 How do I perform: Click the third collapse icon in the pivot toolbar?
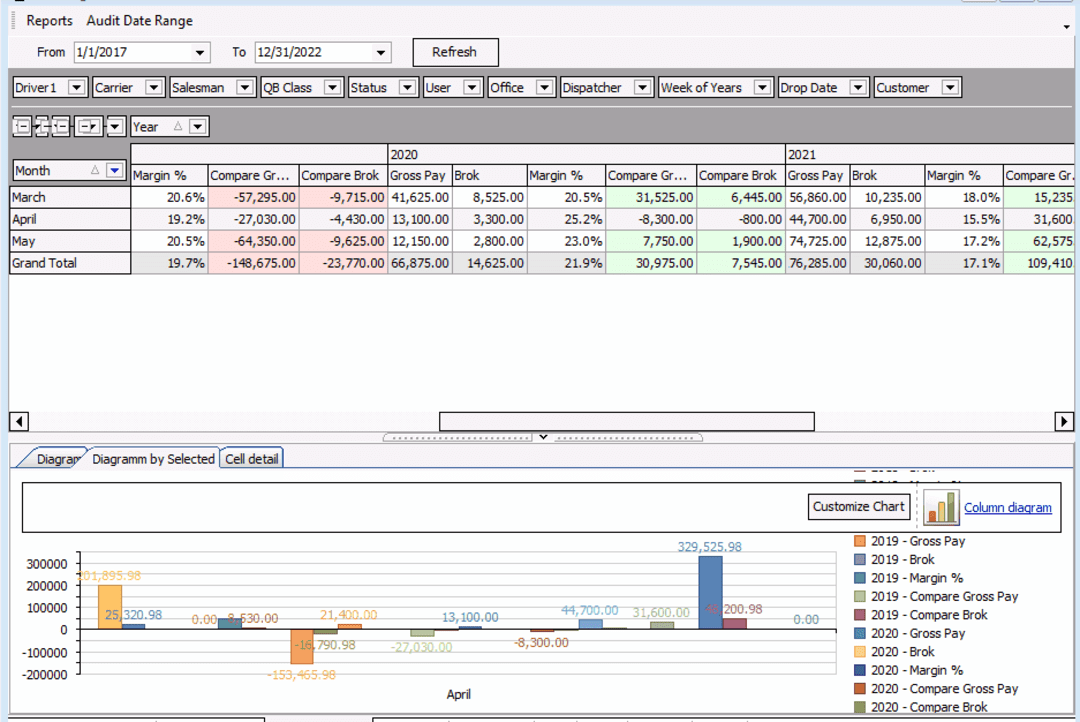59,126
